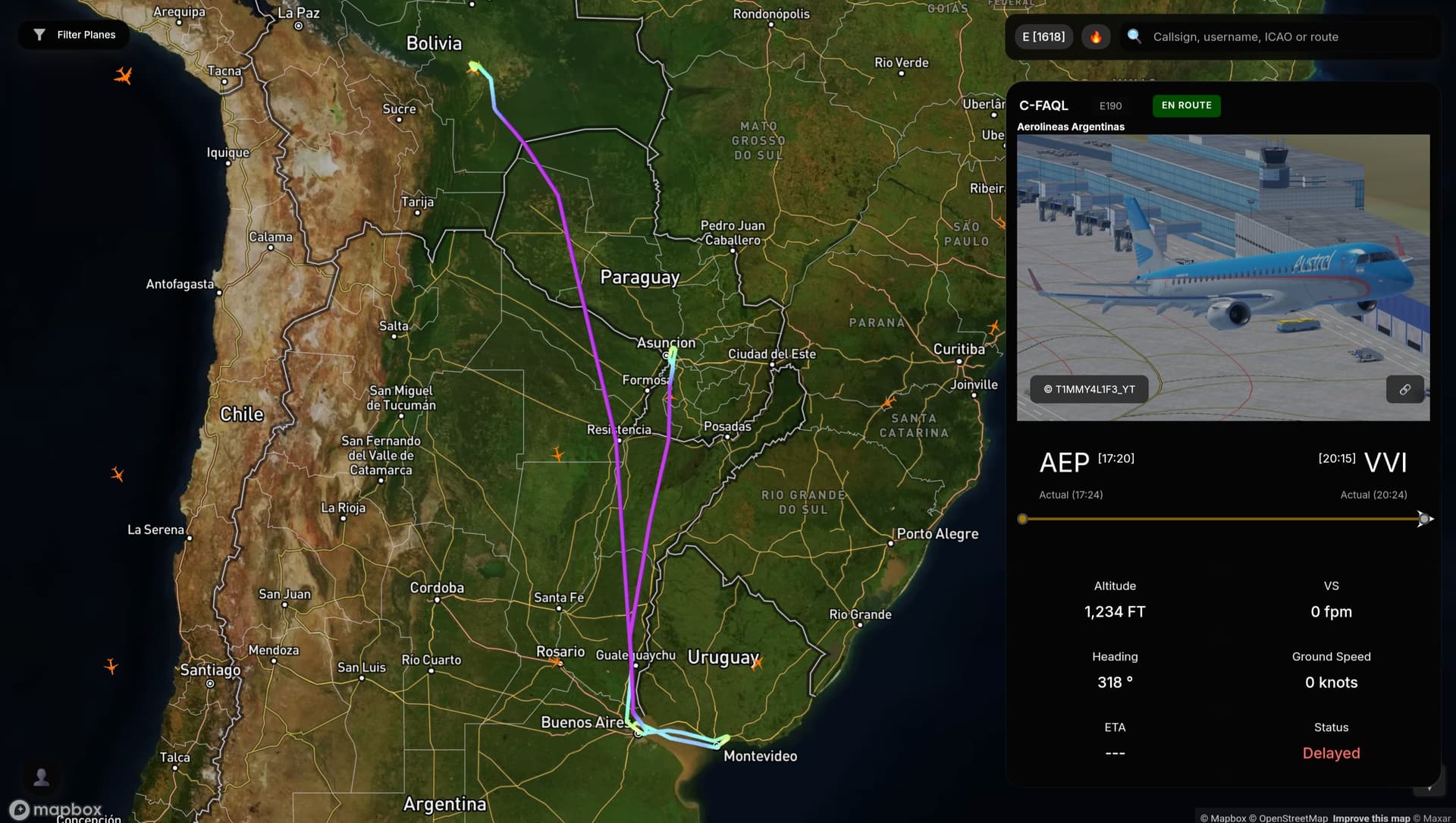Select the AEP departure airport code

[x=1064, y=463]
